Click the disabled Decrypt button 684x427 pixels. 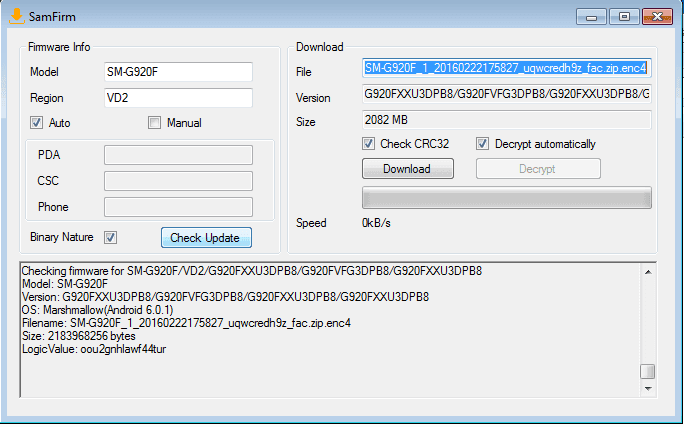pos(538,169)
